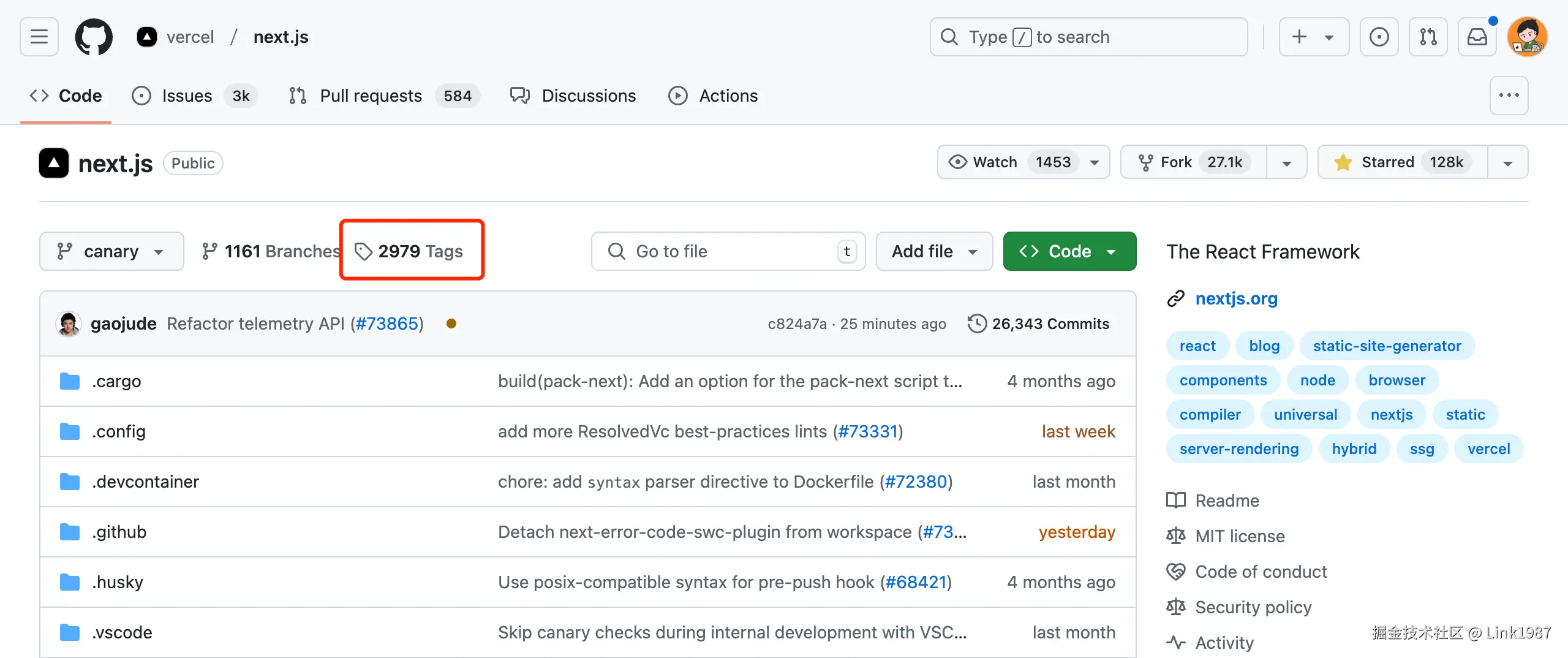Open the green Code clone dropdown

click(1069, 251)
